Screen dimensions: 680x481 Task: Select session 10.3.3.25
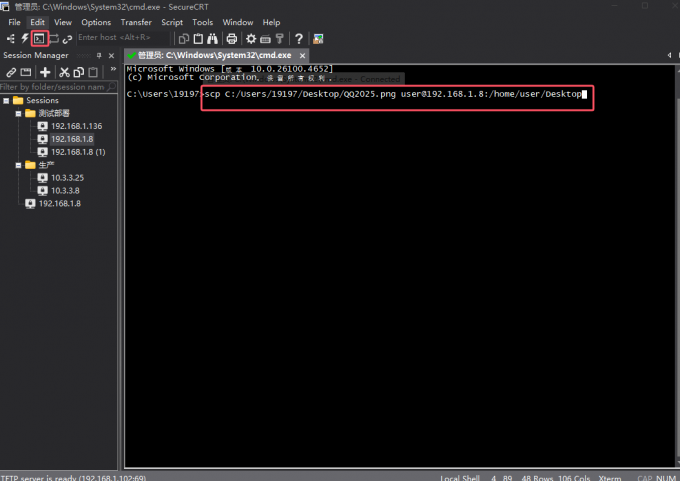[67, 178]
